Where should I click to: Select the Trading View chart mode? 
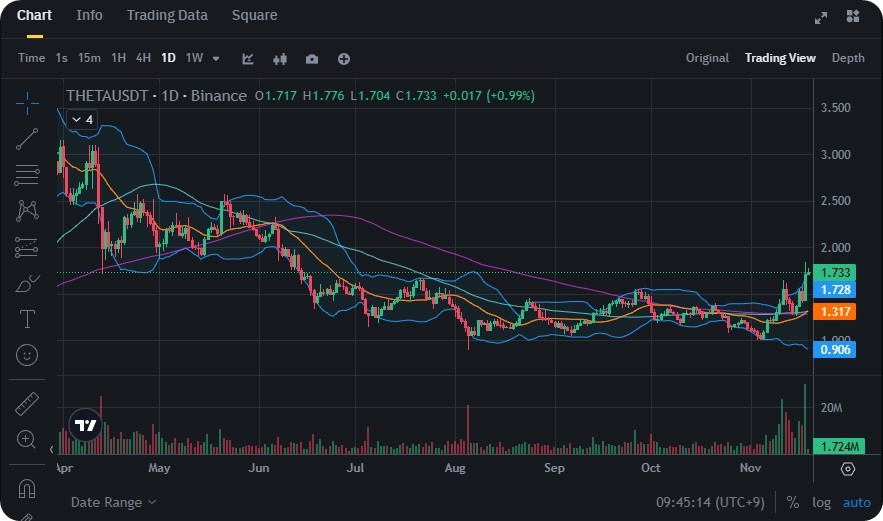tap(780, 58)
